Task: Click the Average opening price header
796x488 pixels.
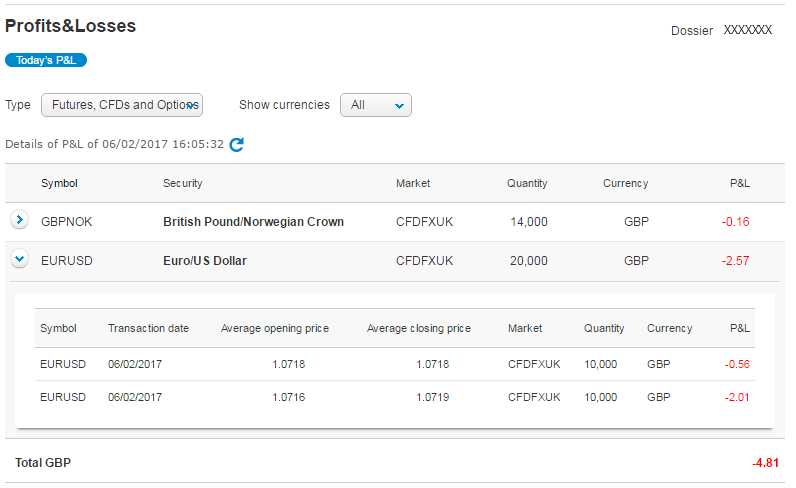Action: (x=274, y=328)
